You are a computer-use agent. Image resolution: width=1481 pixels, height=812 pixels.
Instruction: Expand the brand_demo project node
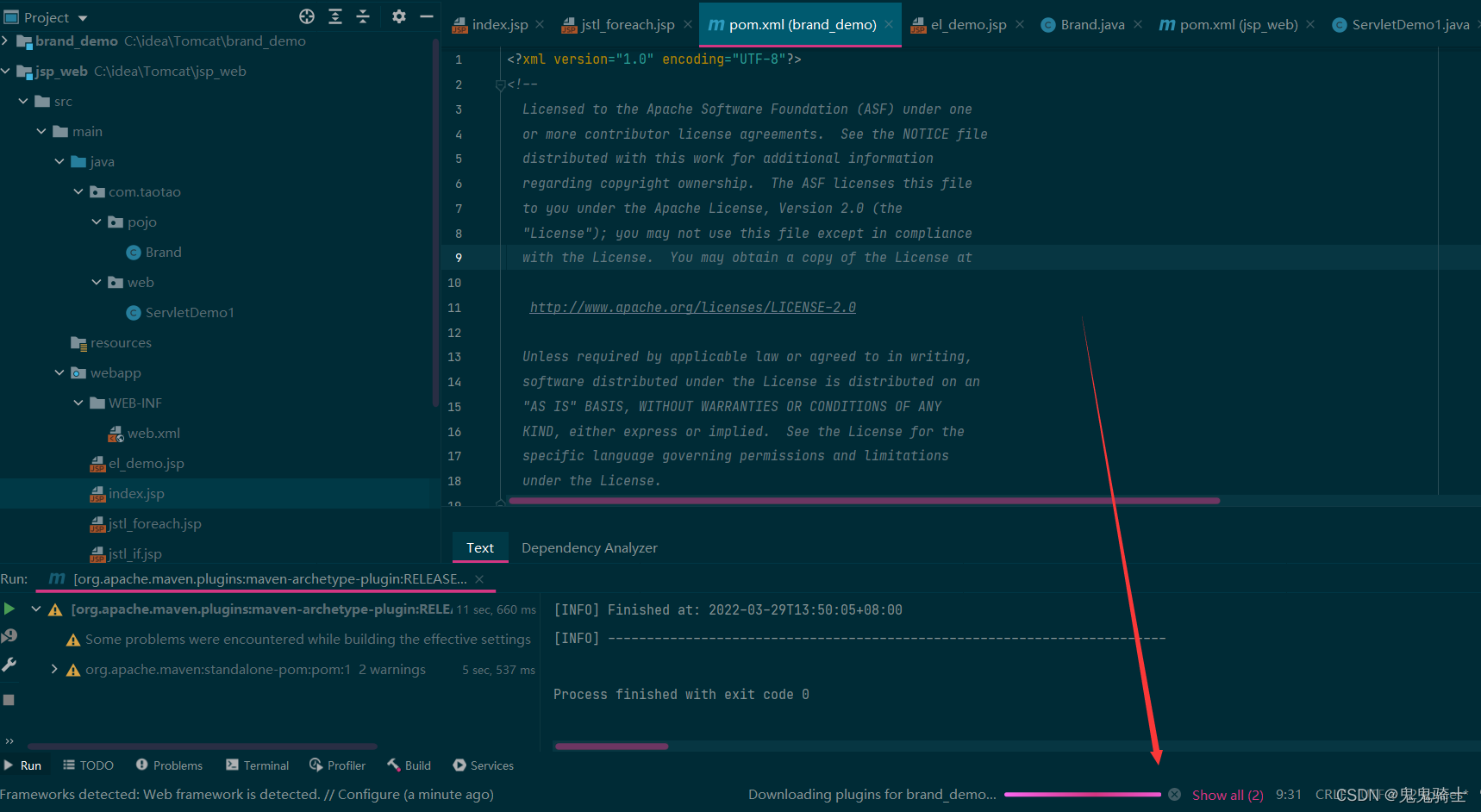pyautogui.click(x=5, y=41)
